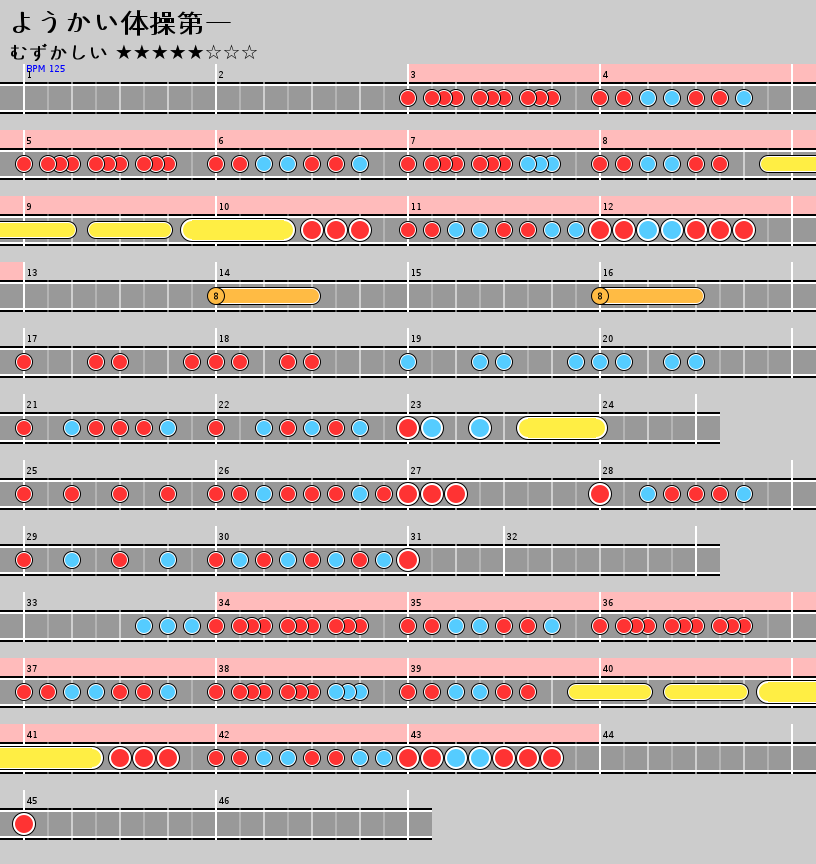Select the big red note starting measure 23
This screenshot has height=864, width=816.
point(408,428)
